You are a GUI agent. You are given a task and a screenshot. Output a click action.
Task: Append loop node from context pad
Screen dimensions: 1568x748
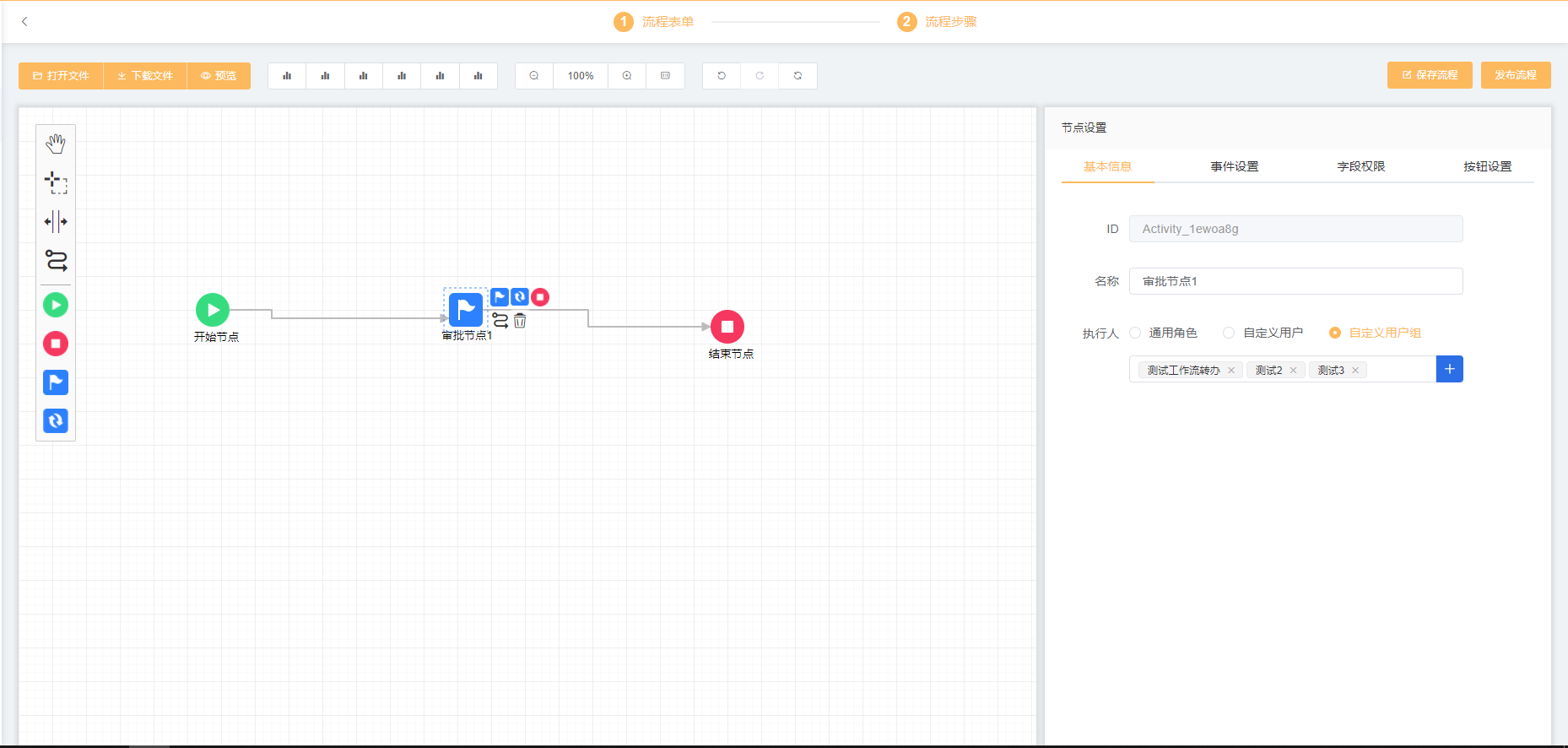(520, 296)
